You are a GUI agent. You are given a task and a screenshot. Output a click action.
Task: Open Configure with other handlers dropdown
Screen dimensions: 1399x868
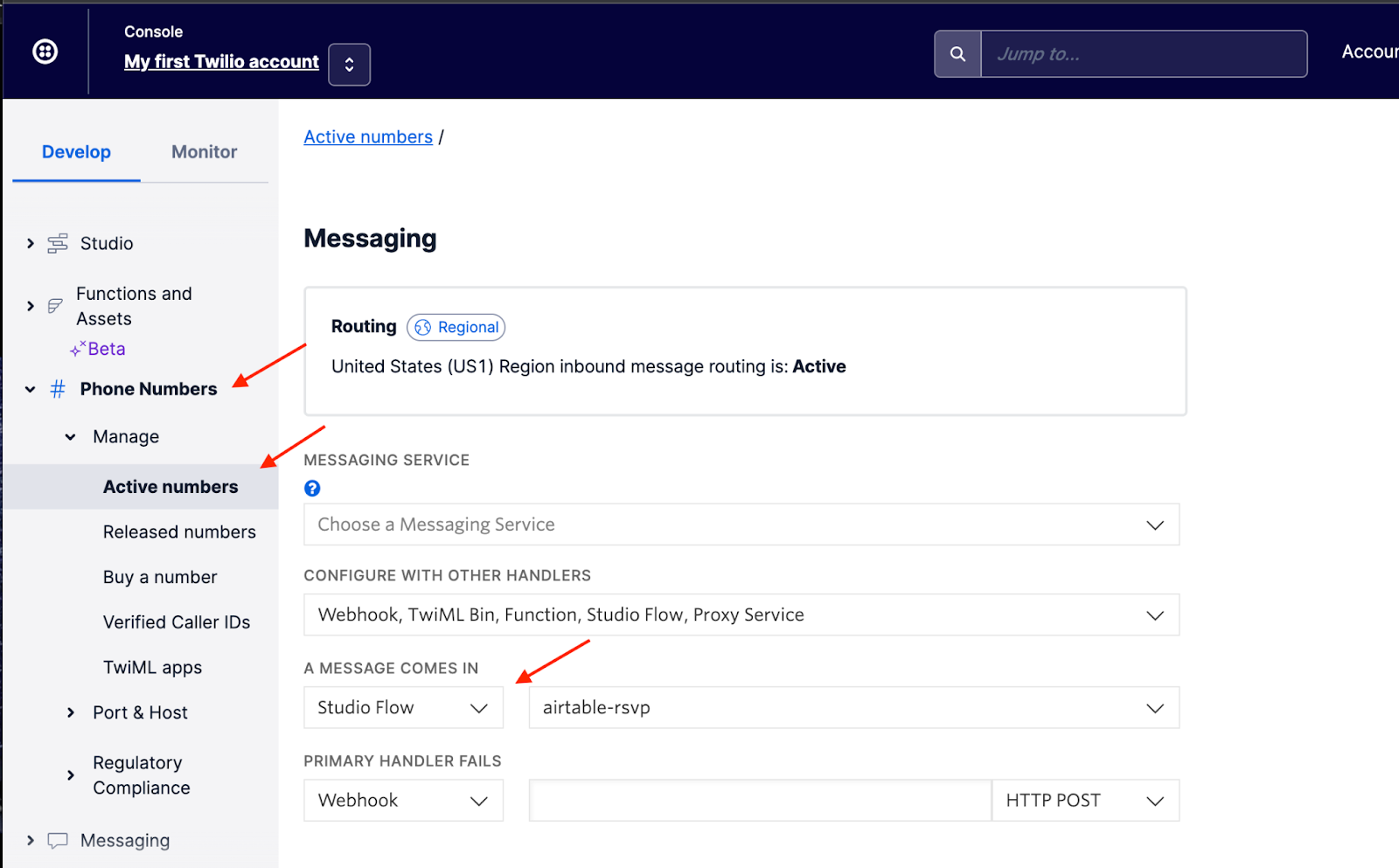tap(741, 615)
